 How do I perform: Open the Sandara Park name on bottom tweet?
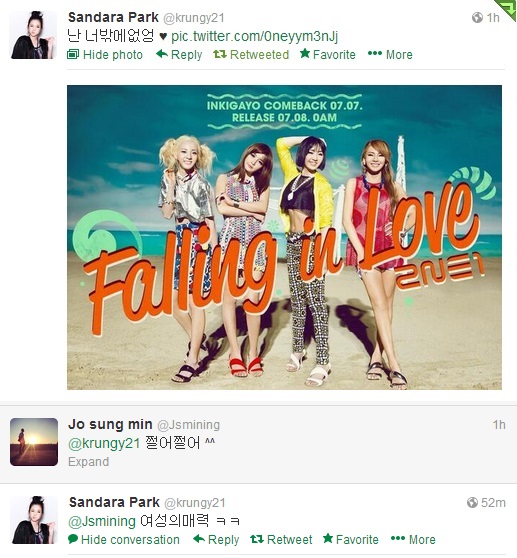tap(114, 502)
